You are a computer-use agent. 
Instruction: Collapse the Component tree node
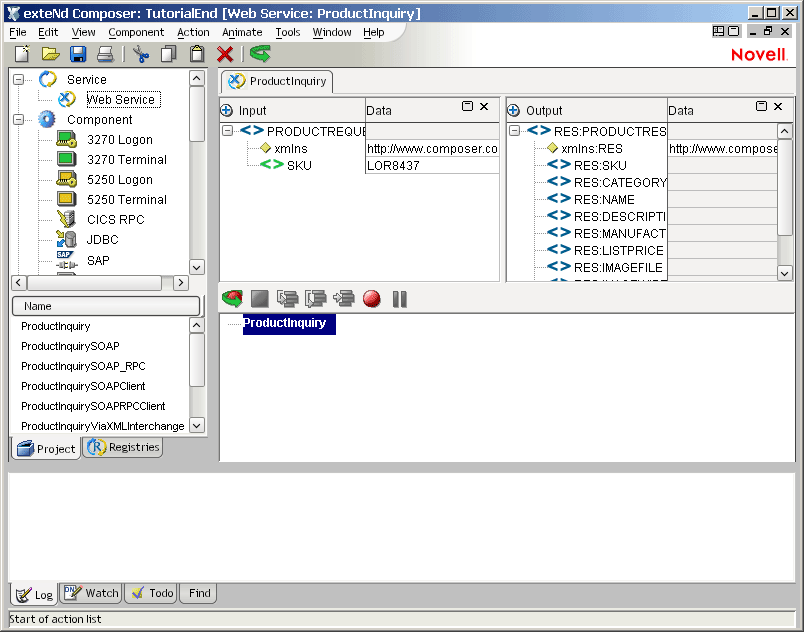pos(18,119)
